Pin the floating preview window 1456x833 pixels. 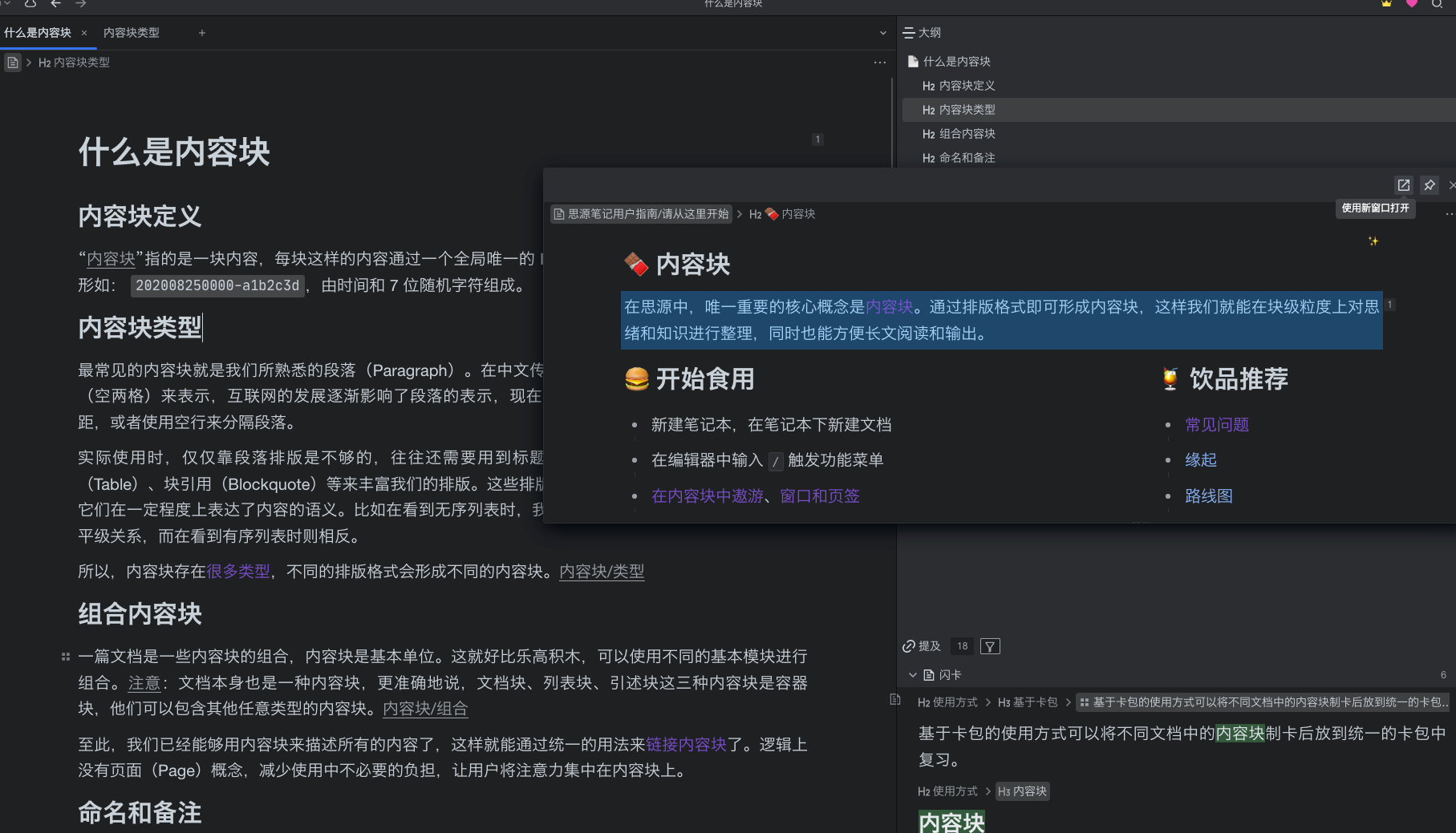(1430, 185)
